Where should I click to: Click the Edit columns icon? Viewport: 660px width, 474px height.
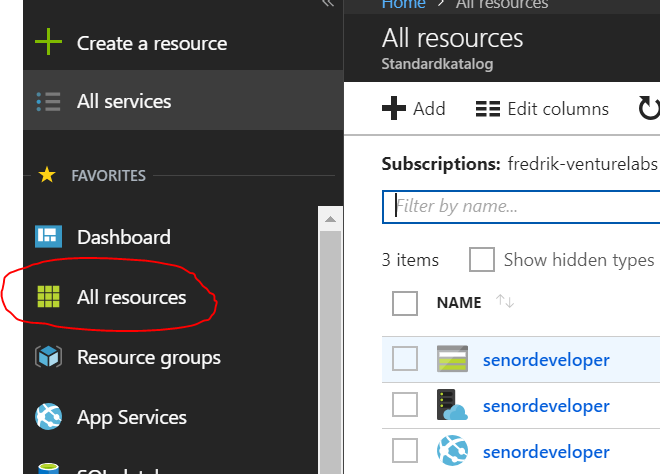pyautogui.click(x=487, y=109)
